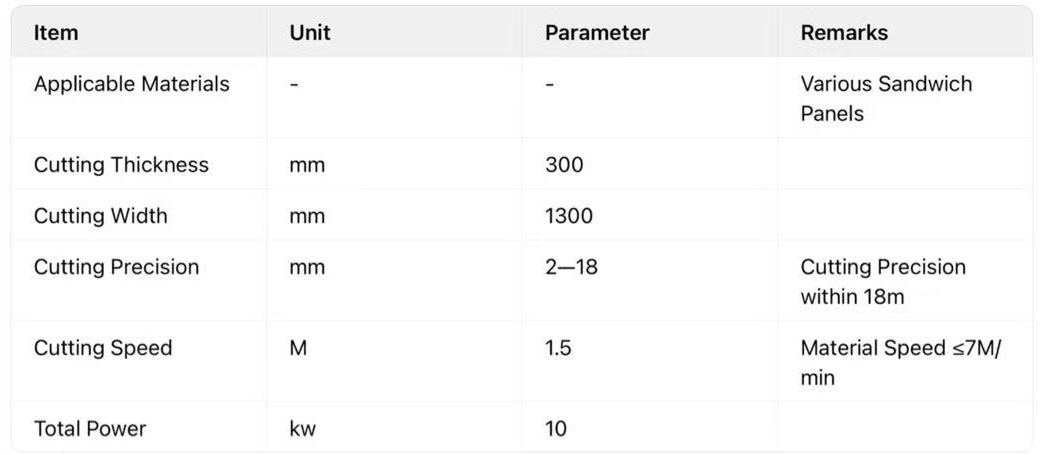This screenshot has height=455, width=1048.
Task: Click the Cutting Thickness row label
Action: tap(121, 165)
